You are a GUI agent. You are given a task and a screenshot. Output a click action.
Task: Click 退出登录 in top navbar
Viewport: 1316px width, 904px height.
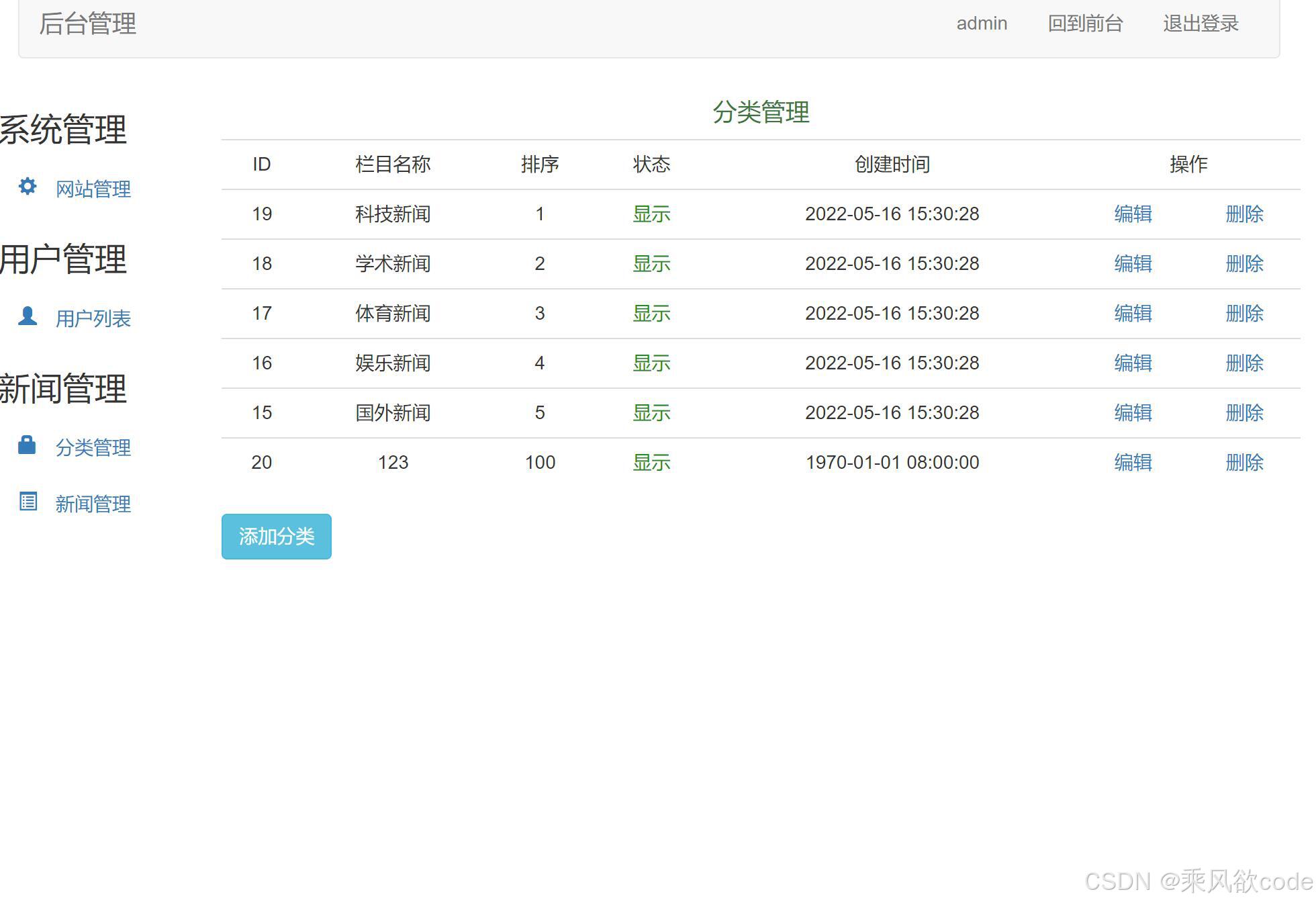pyautogui.click(x=1201, y=24)
